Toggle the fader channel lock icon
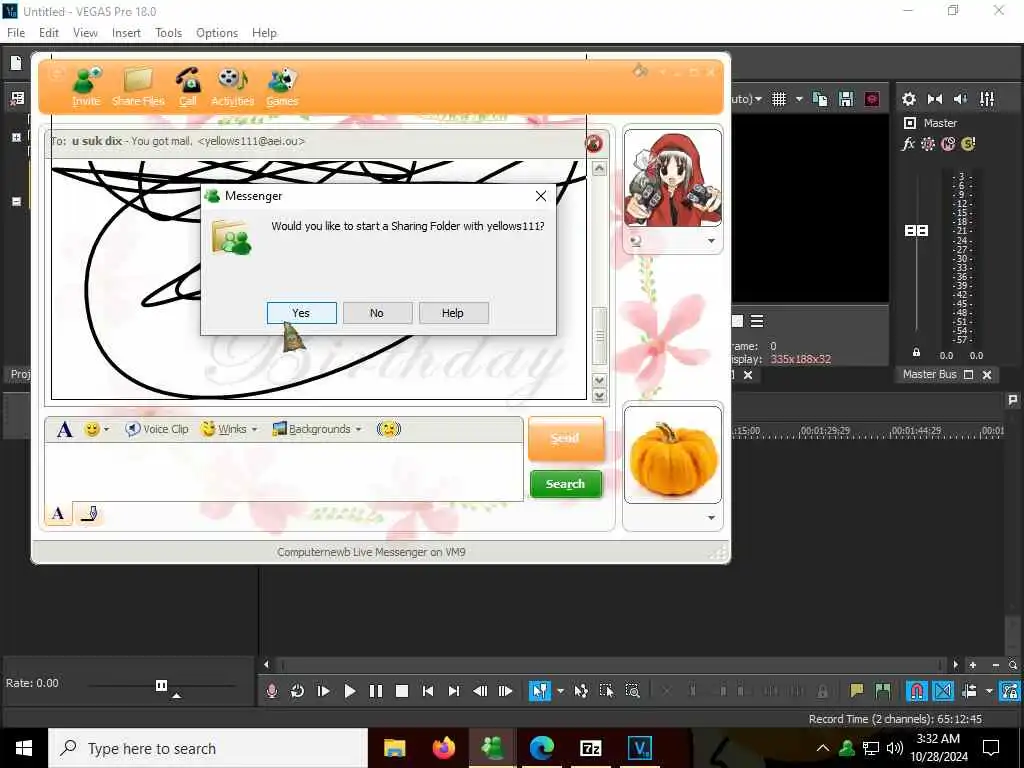 pyautogui.click(x=916, y=353)
